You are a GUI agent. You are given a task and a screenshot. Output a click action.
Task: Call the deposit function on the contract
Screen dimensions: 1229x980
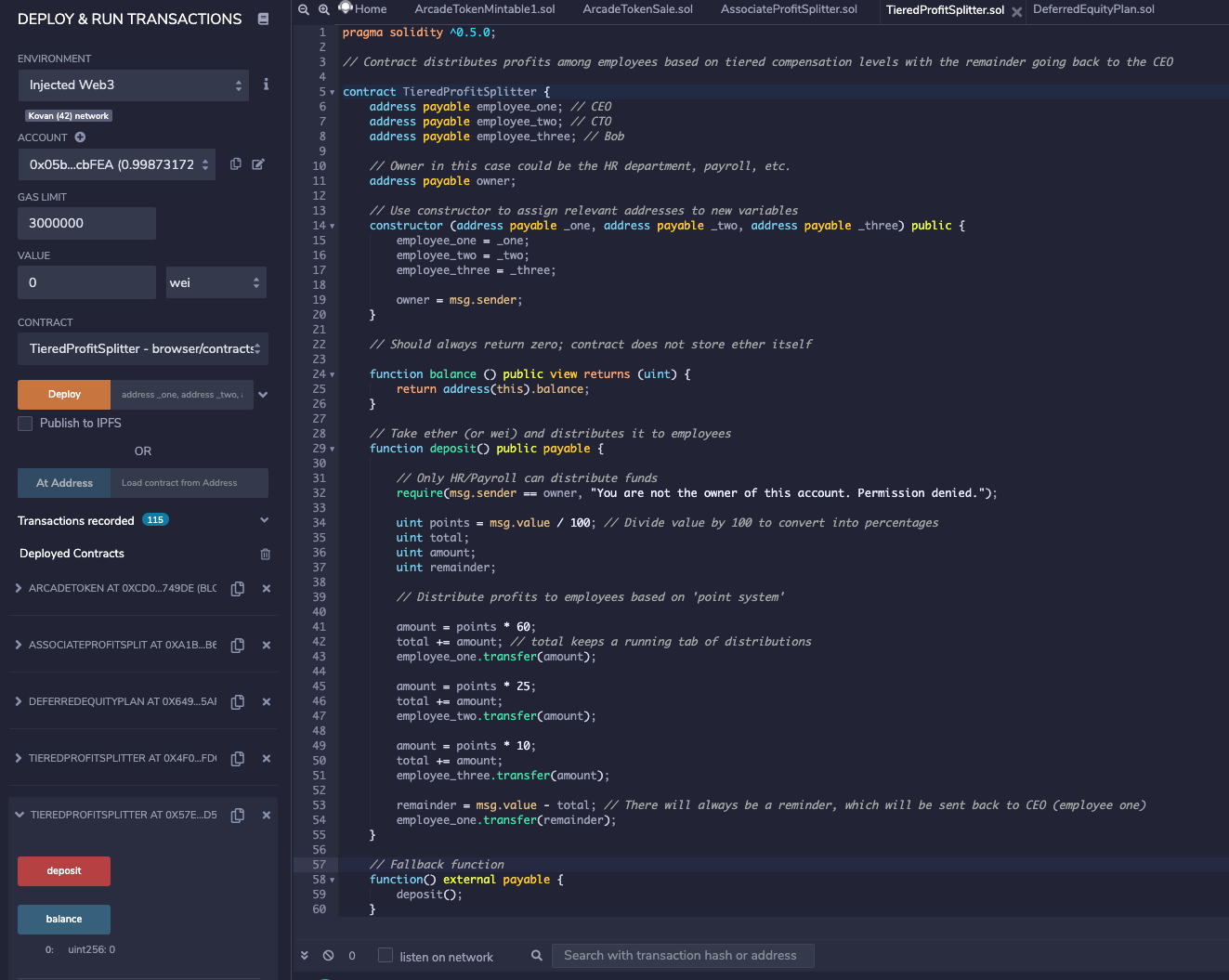tap(63, 871)
